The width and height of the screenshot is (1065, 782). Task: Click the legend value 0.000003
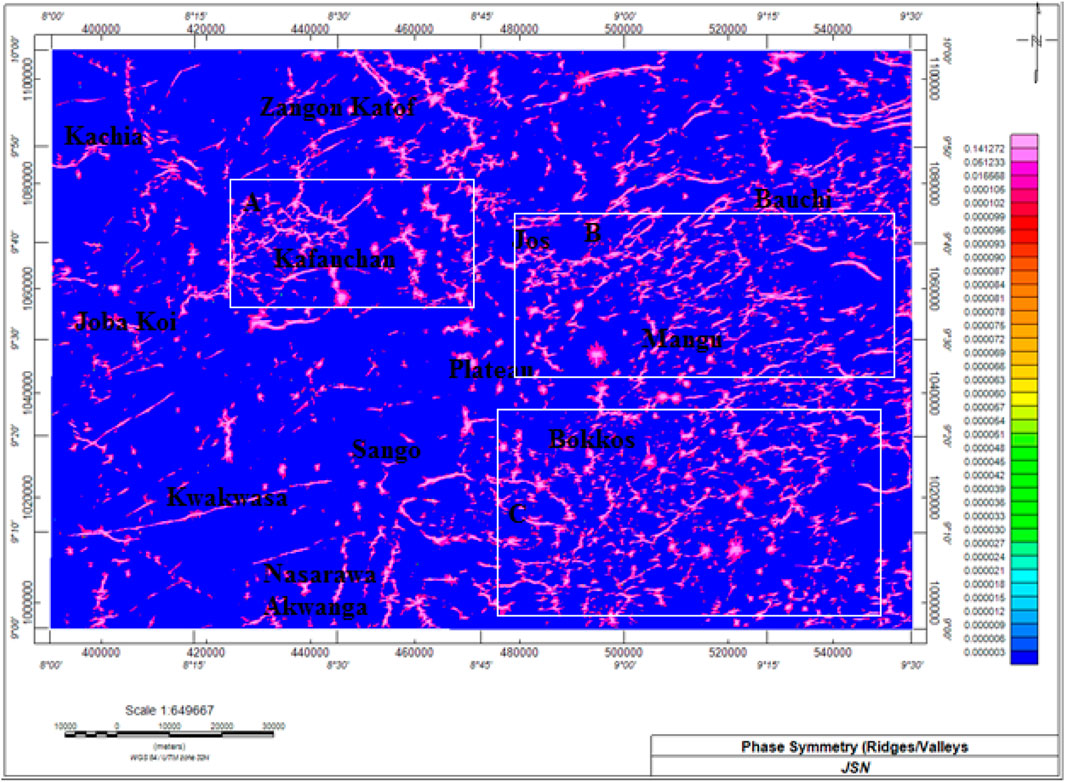pos(983,652)
